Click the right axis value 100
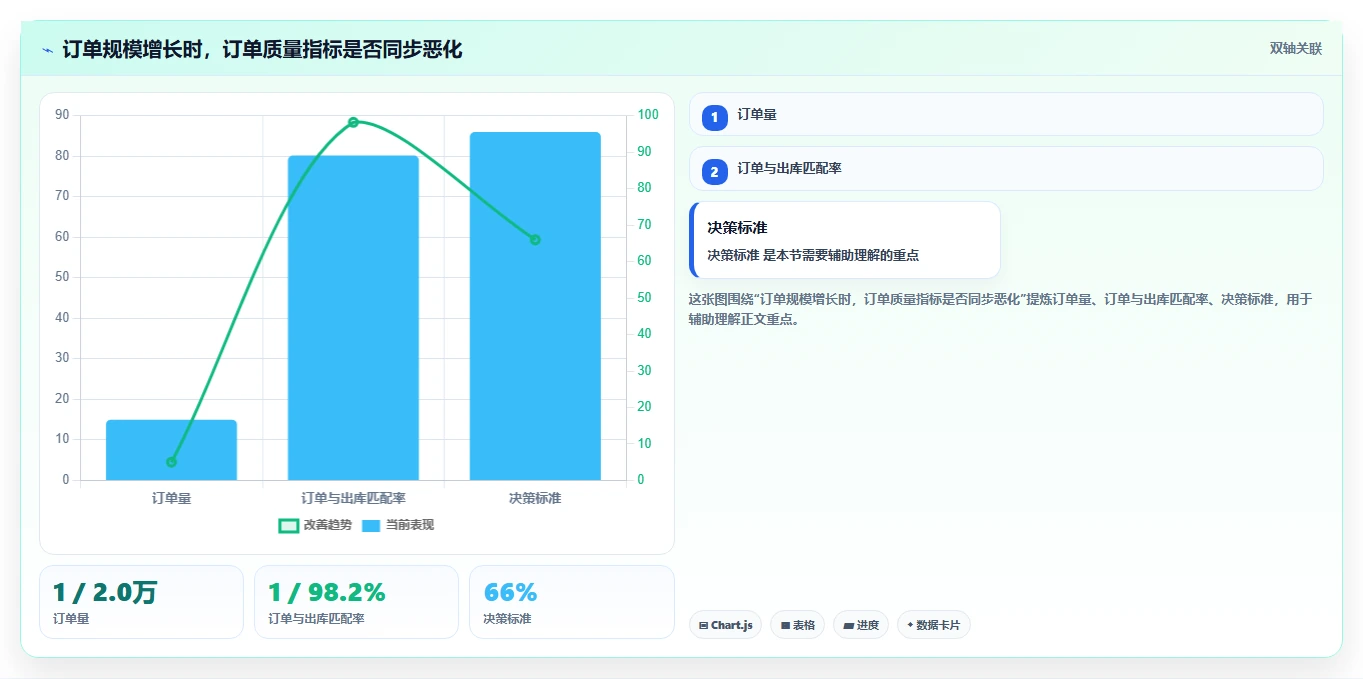The width and height of the screenshot is (1363, 679). 648,115
